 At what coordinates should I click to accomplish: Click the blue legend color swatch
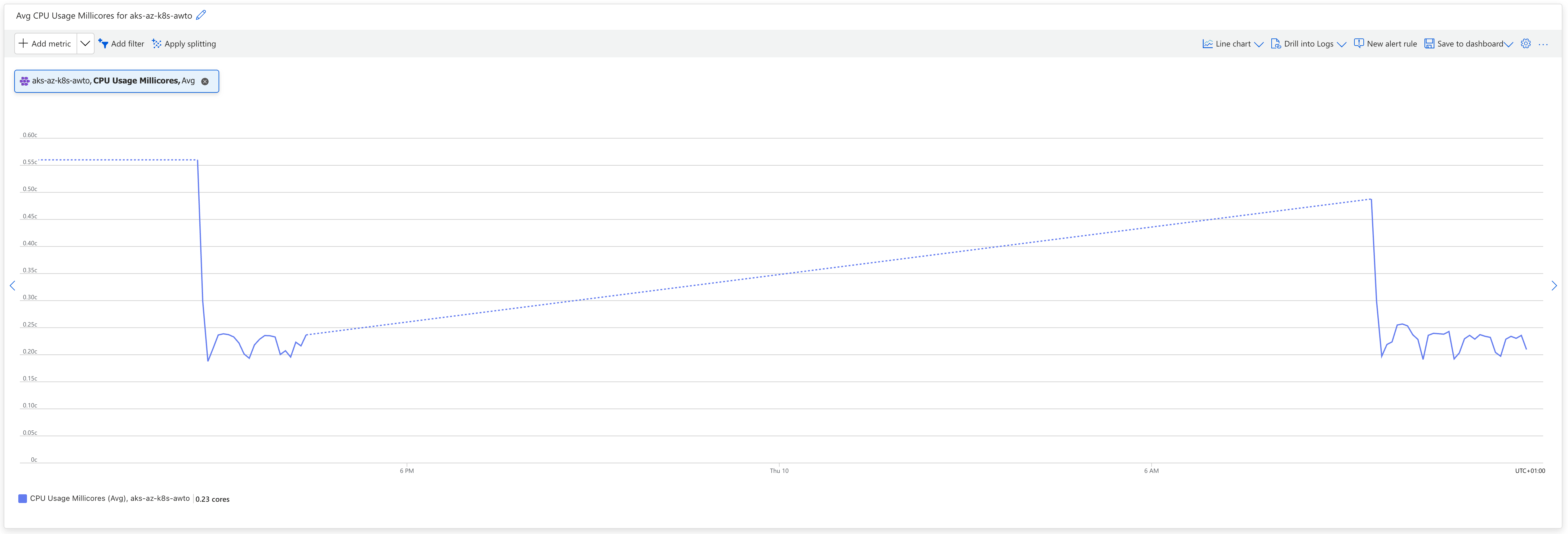coord(23,499)
